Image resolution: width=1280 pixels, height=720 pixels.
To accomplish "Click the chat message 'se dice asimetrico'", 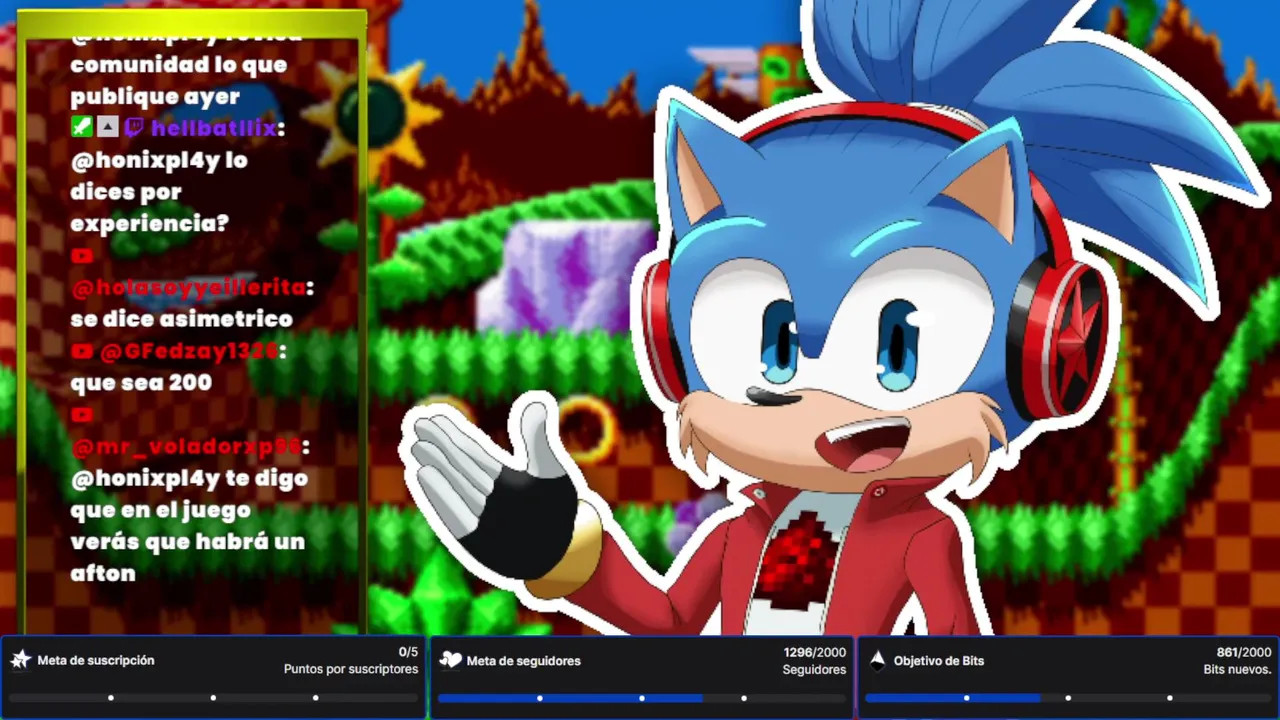I will click(x=181, y=319).
